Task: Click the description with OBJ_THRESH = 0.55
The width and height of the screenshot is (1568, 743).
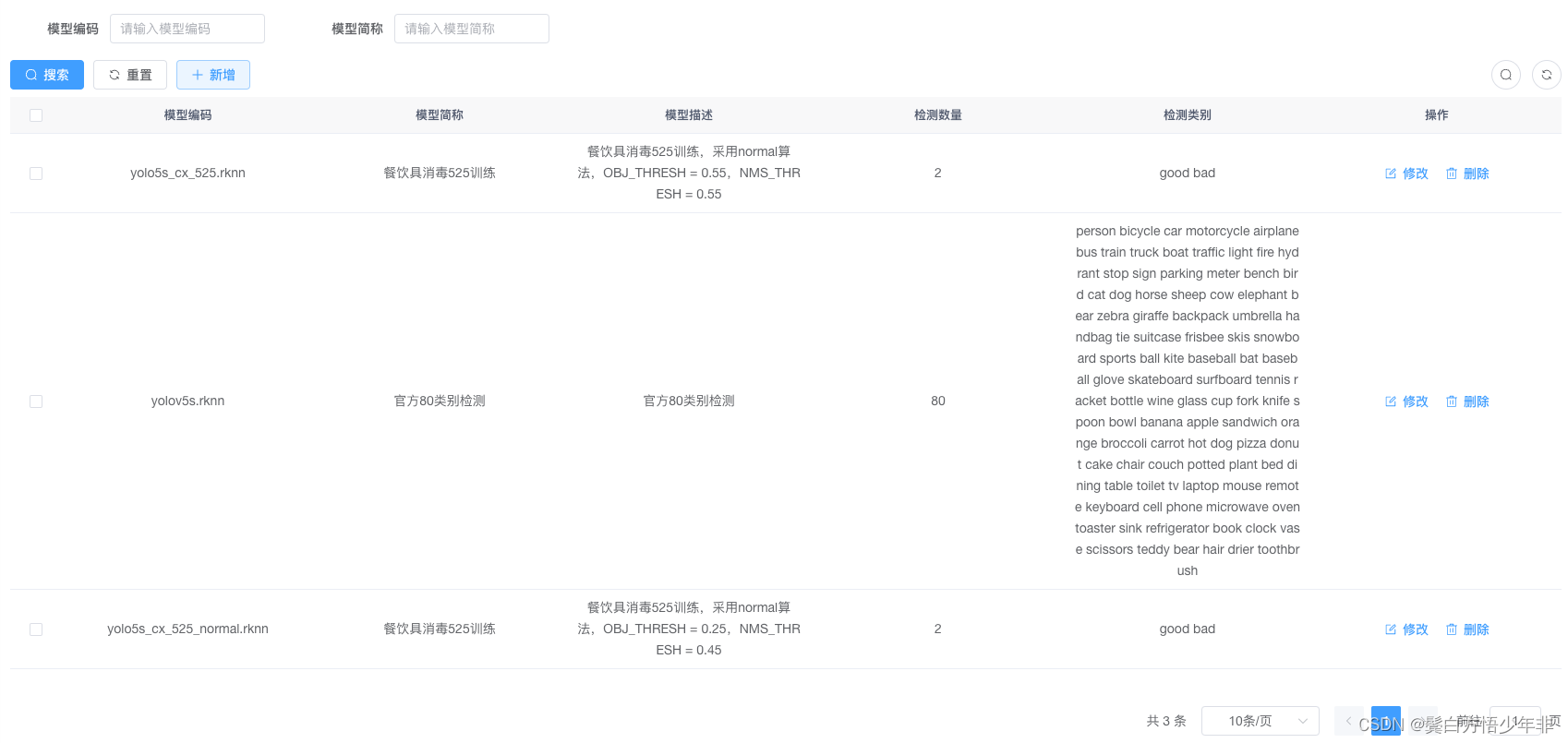Action: pyautogui.click(x=689, y=173)
